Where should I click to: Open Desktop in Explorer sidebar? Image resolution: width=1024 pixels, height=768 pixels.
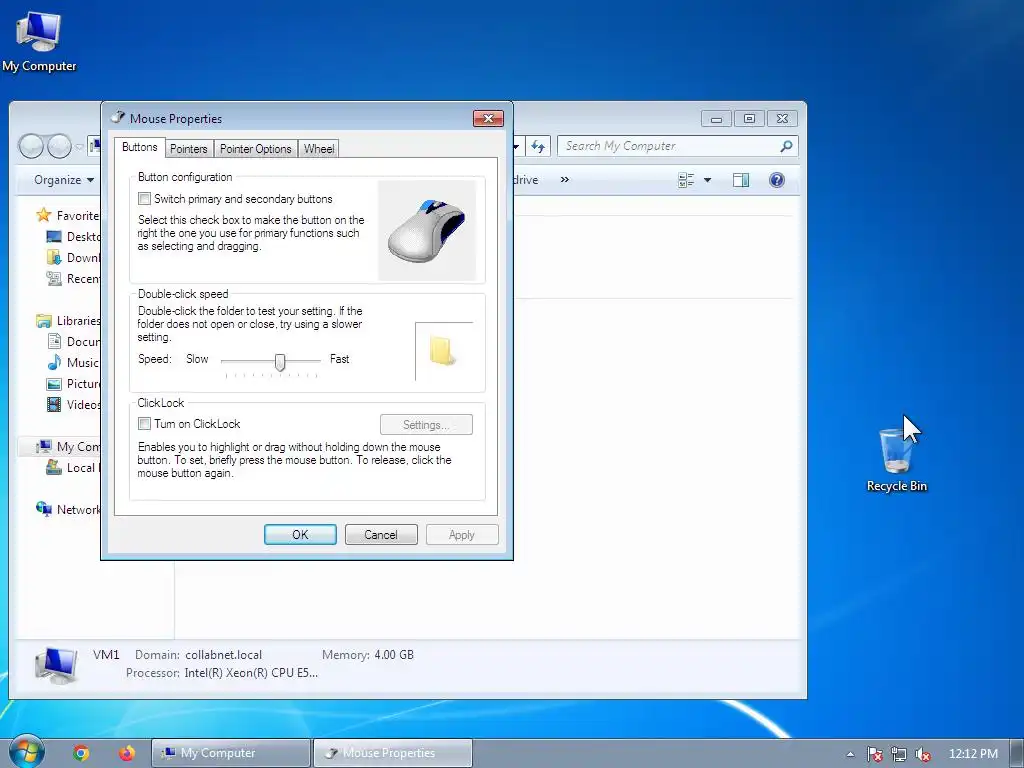coord(73,236)
